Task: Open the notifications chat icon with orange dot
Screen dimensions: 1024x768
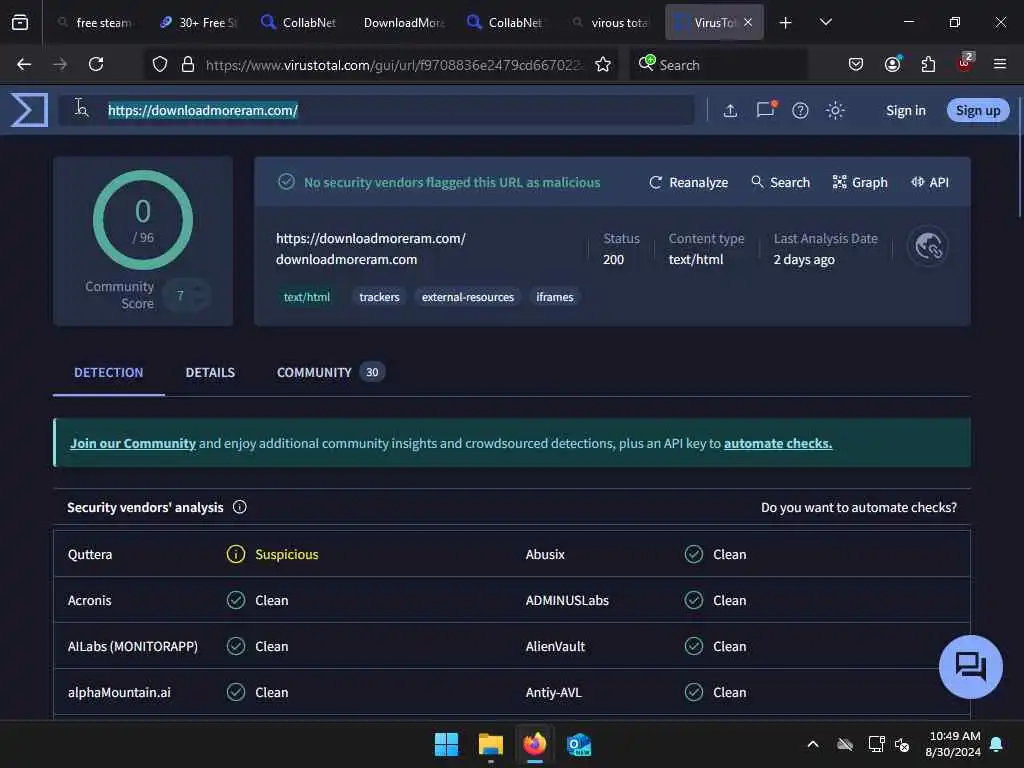Action: (765, 110)
